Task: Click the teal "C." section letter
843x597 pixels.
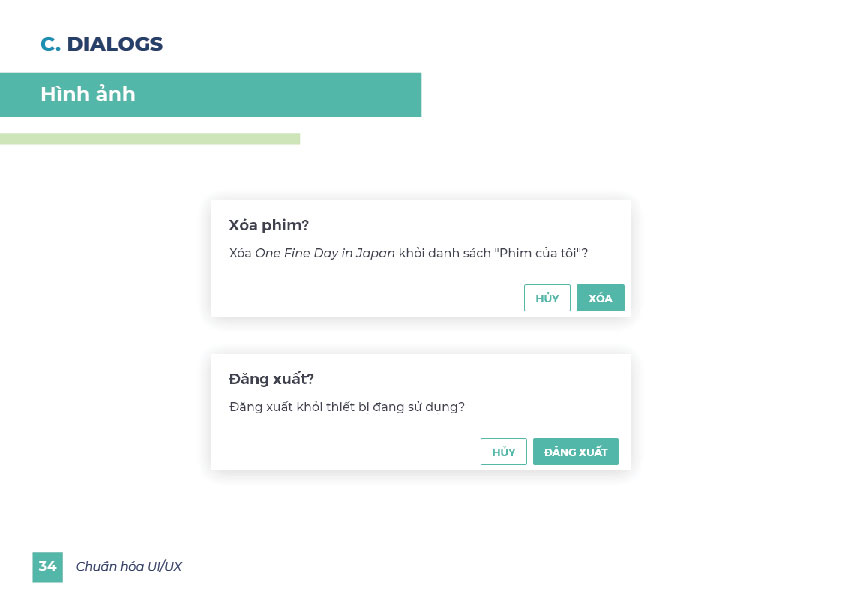Action: tap(50, 44)
